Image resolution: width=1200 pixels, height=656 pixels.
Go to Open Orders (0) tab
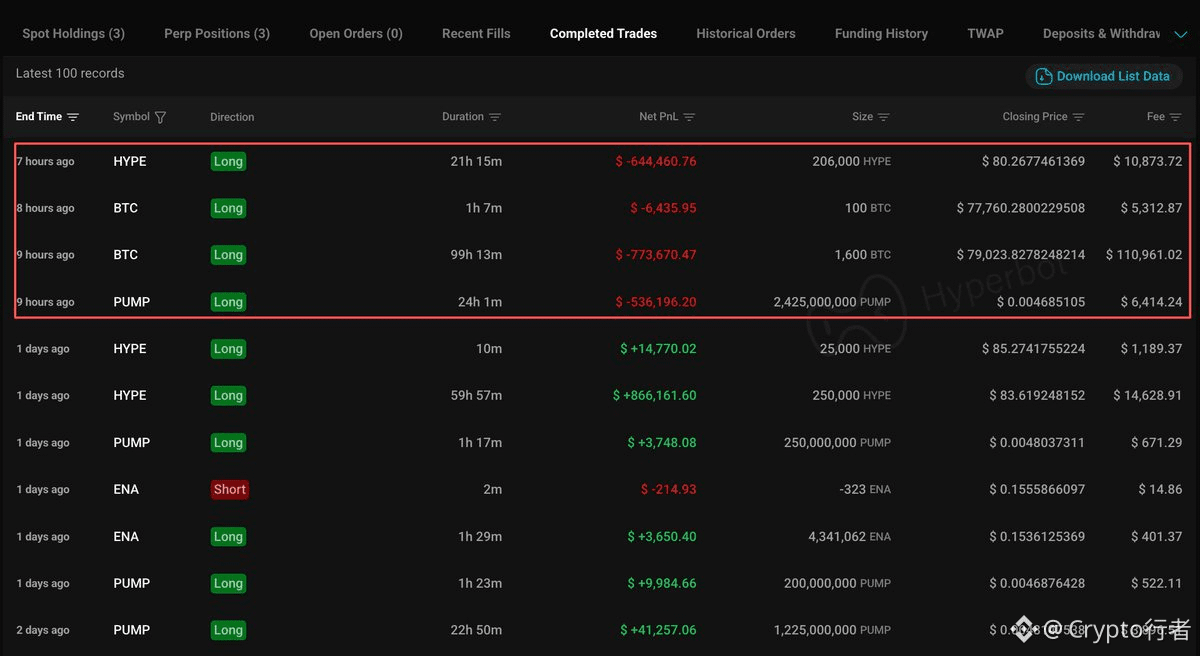356,34
